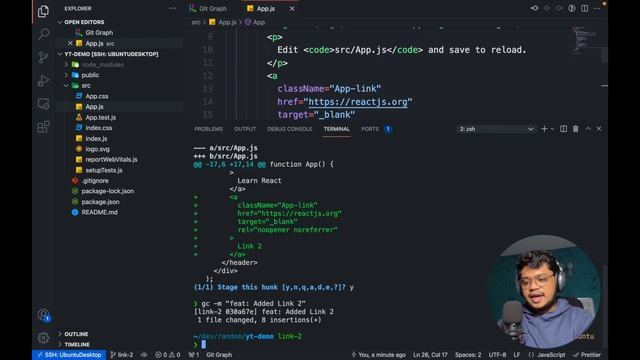The height and width of the screenshot is (360, 640).
Task: Select the Terminal panel tab
Action: pyautogui.click(x=337, y=129)
